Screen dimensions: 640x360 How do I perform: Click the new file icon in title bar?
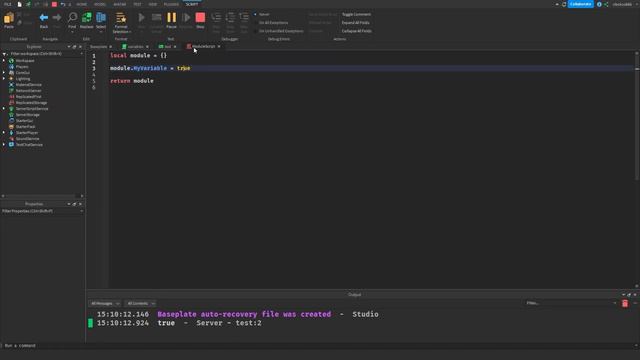[x=19, y=4]
